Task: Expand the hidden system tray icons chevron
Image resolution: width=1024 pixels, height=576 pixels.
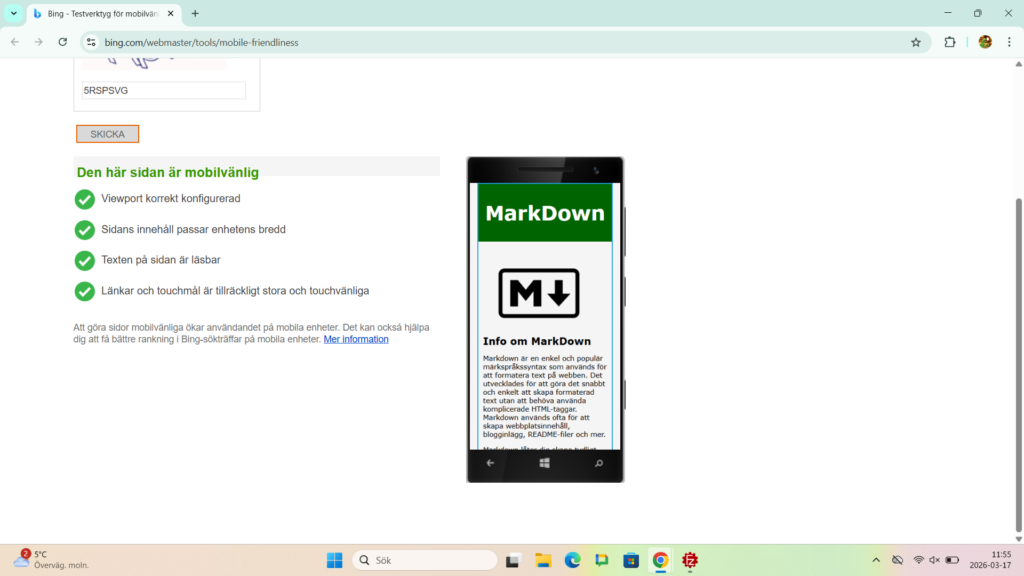Action: pyautogui.click(x=876, y=560)
